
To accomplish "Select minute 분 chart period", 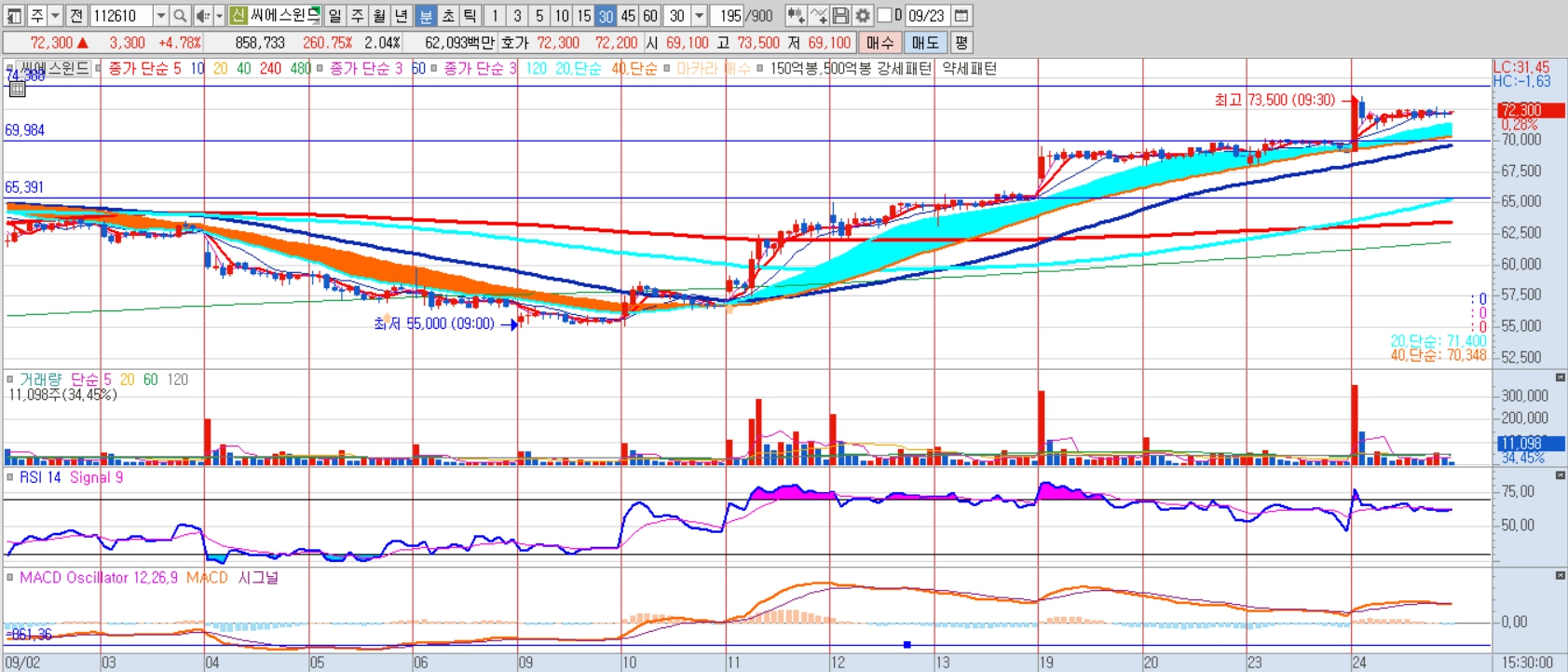I will point(426,16).
